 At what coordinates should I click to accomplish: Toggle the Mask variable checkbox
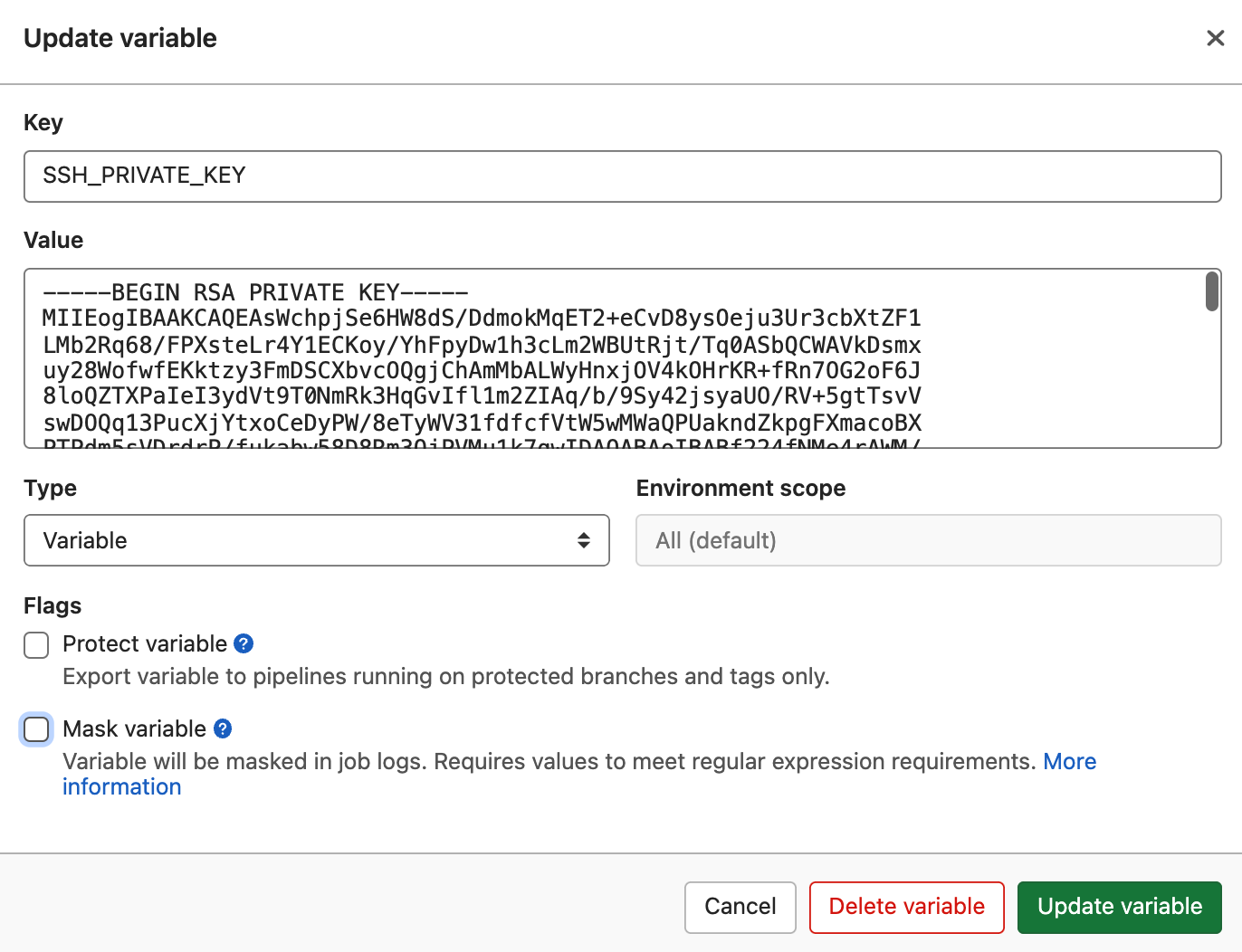pyautogui.click(x=36, y=729)
